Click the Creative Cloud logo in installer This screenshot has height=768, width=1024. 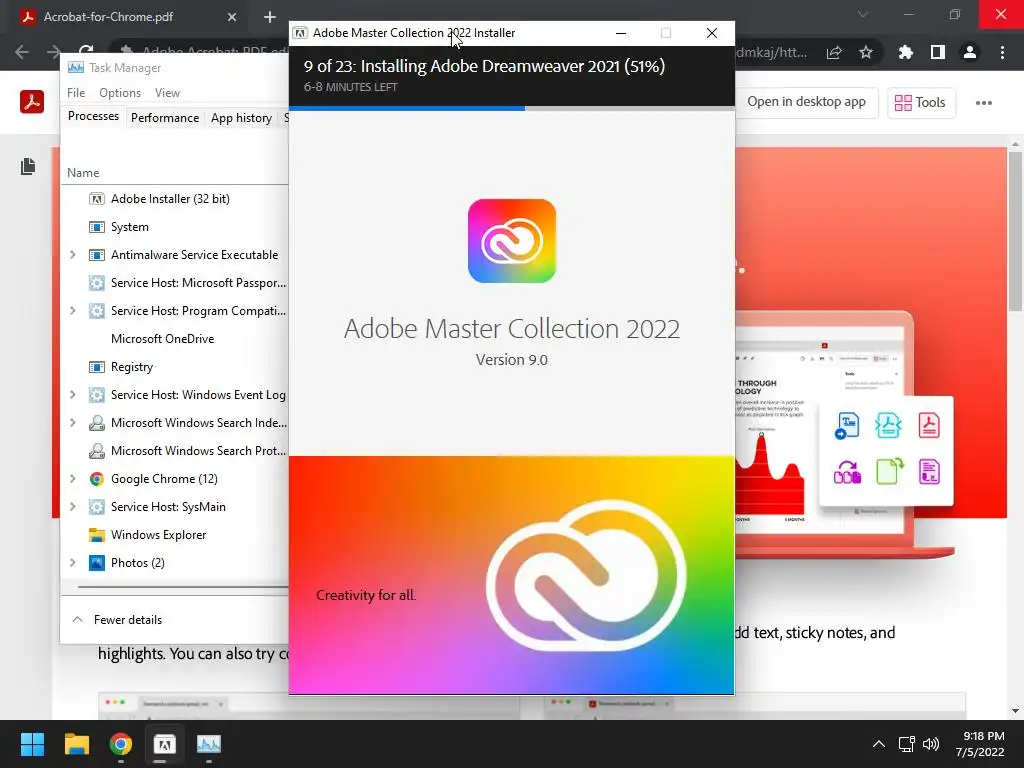click(512, 241)
